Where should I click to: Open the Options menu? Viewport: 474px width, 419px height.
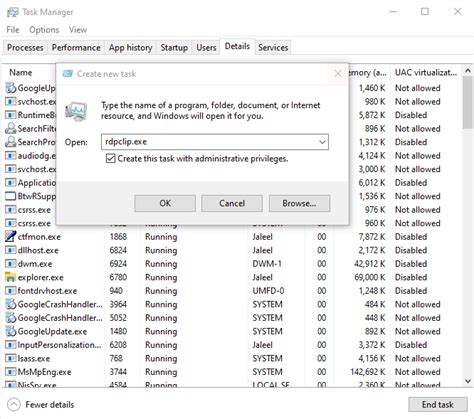point(44,30)
